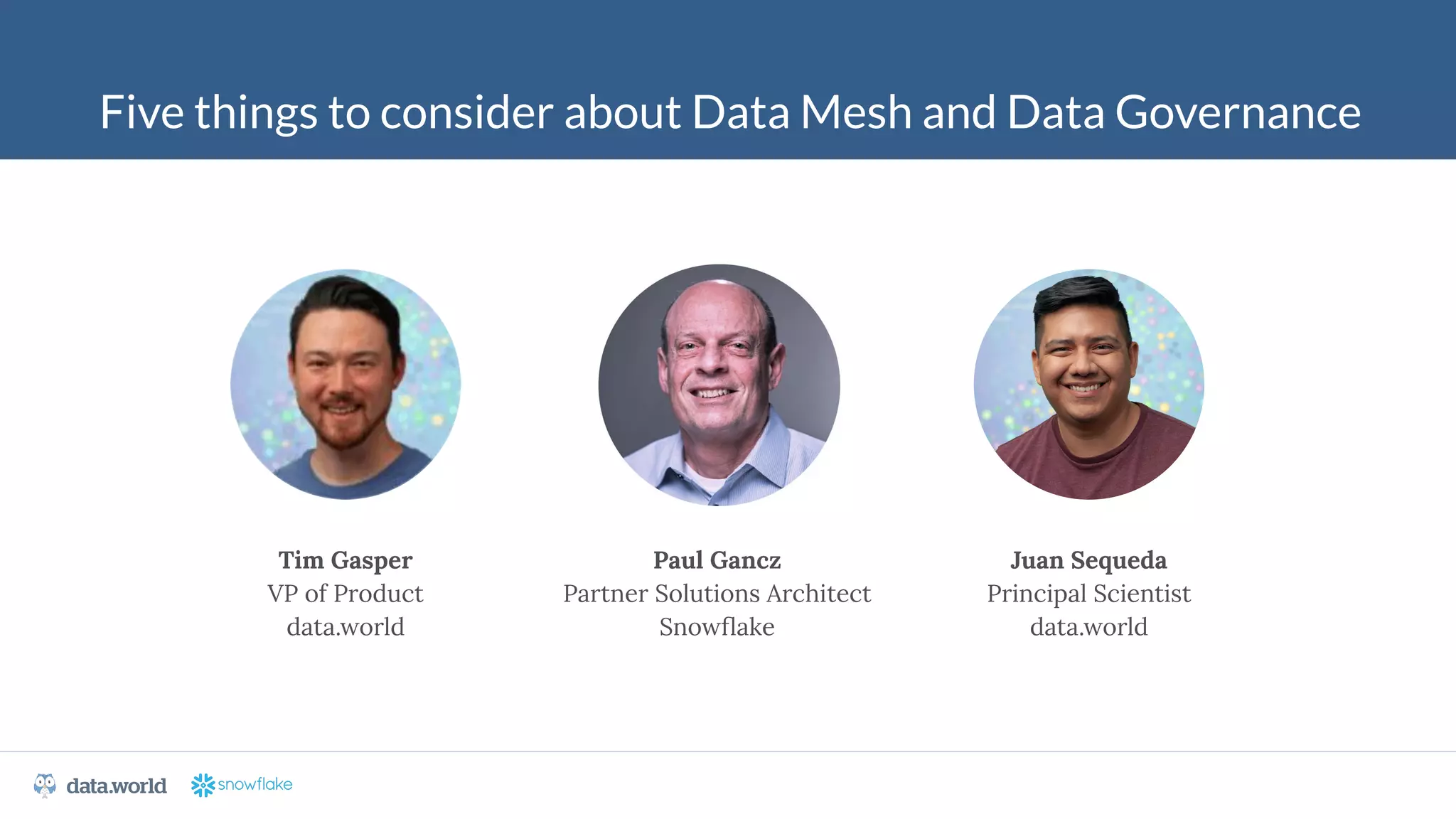Click the 'VP of Product' job title

(x=346, y=594)
